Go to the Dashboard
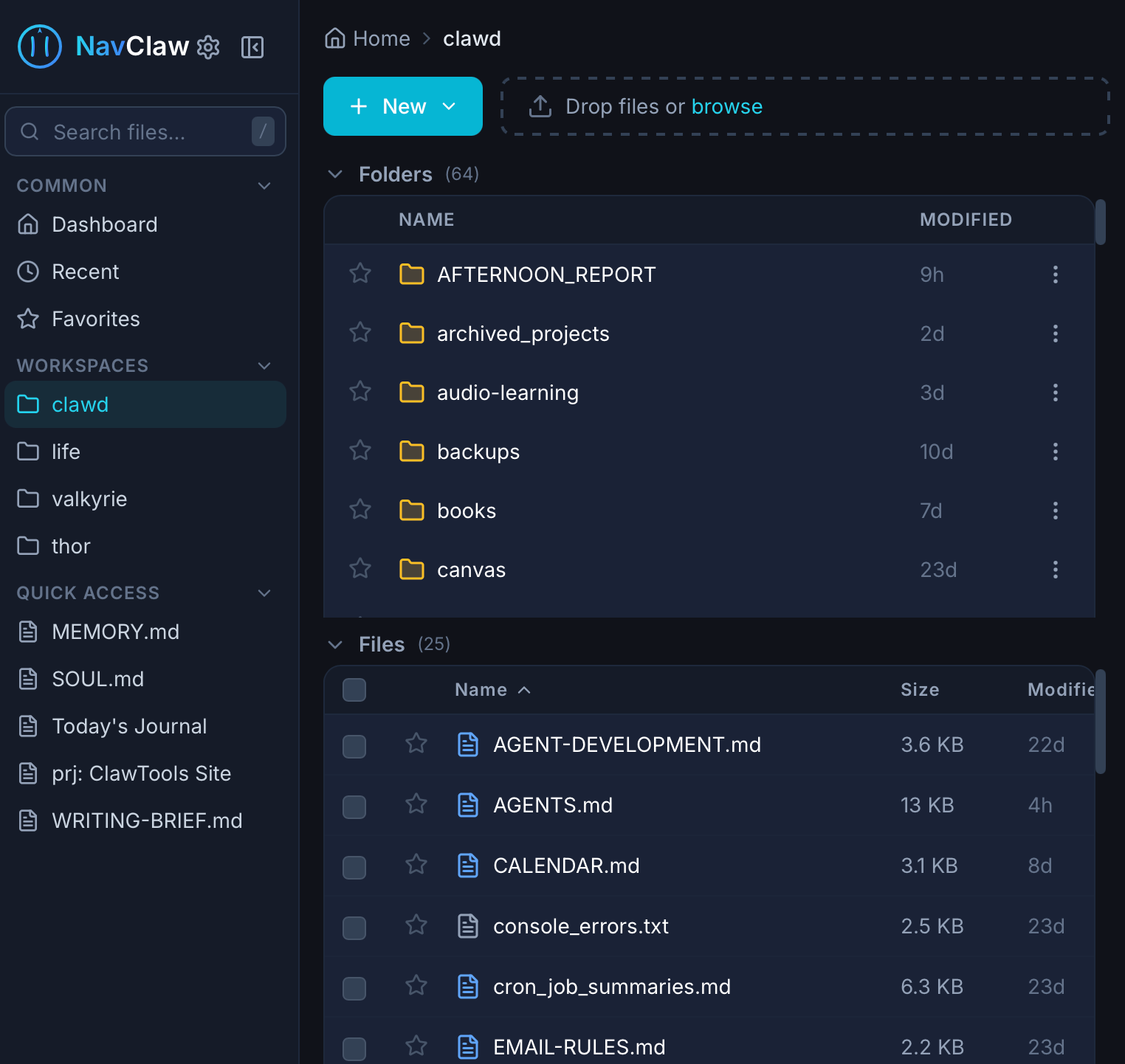Viewport: 1125px width, 1064px height. tap(104, 224)
